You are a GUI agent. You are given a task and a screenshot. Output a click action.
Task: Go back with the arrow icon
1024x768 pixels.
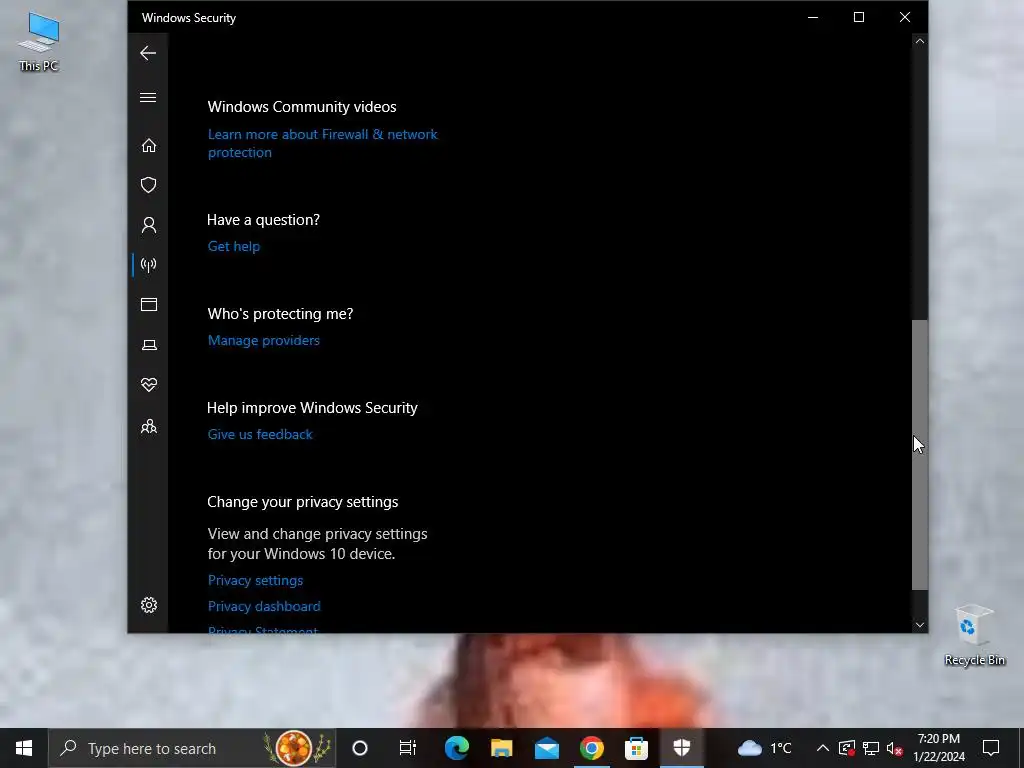click(x=148, y=53)
